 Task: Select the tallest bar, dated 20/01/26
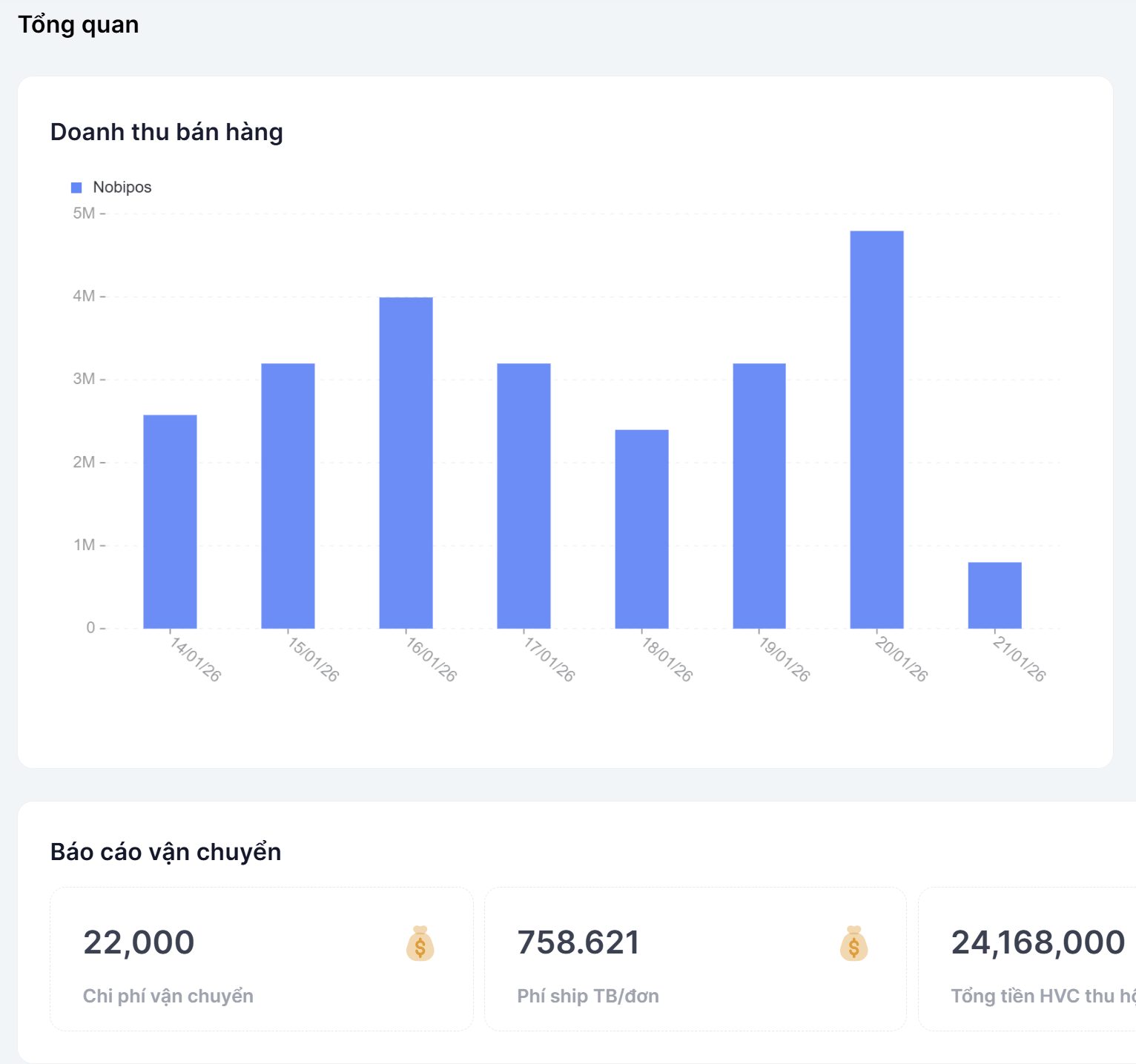[x=876, y=429]
